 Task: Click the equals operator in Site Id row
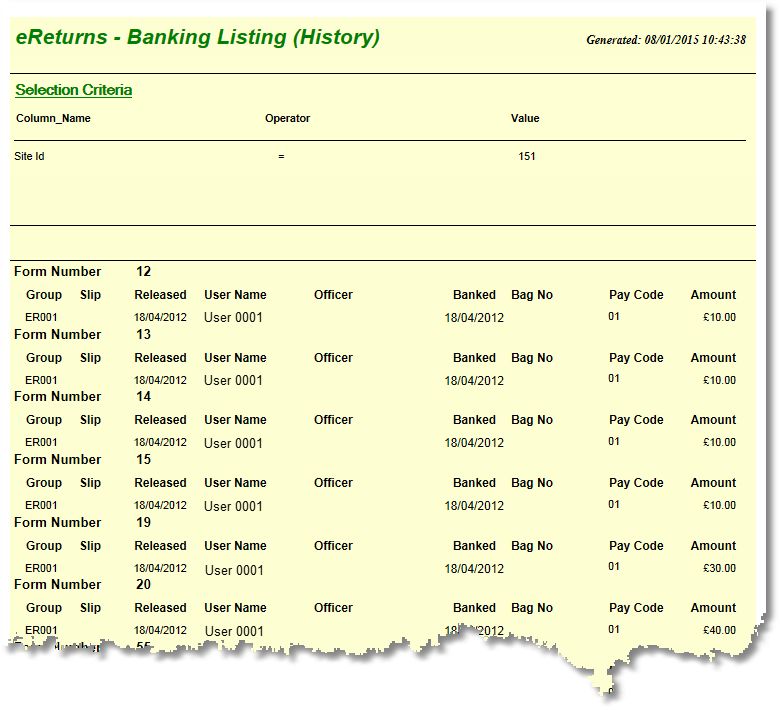(281, 156)
